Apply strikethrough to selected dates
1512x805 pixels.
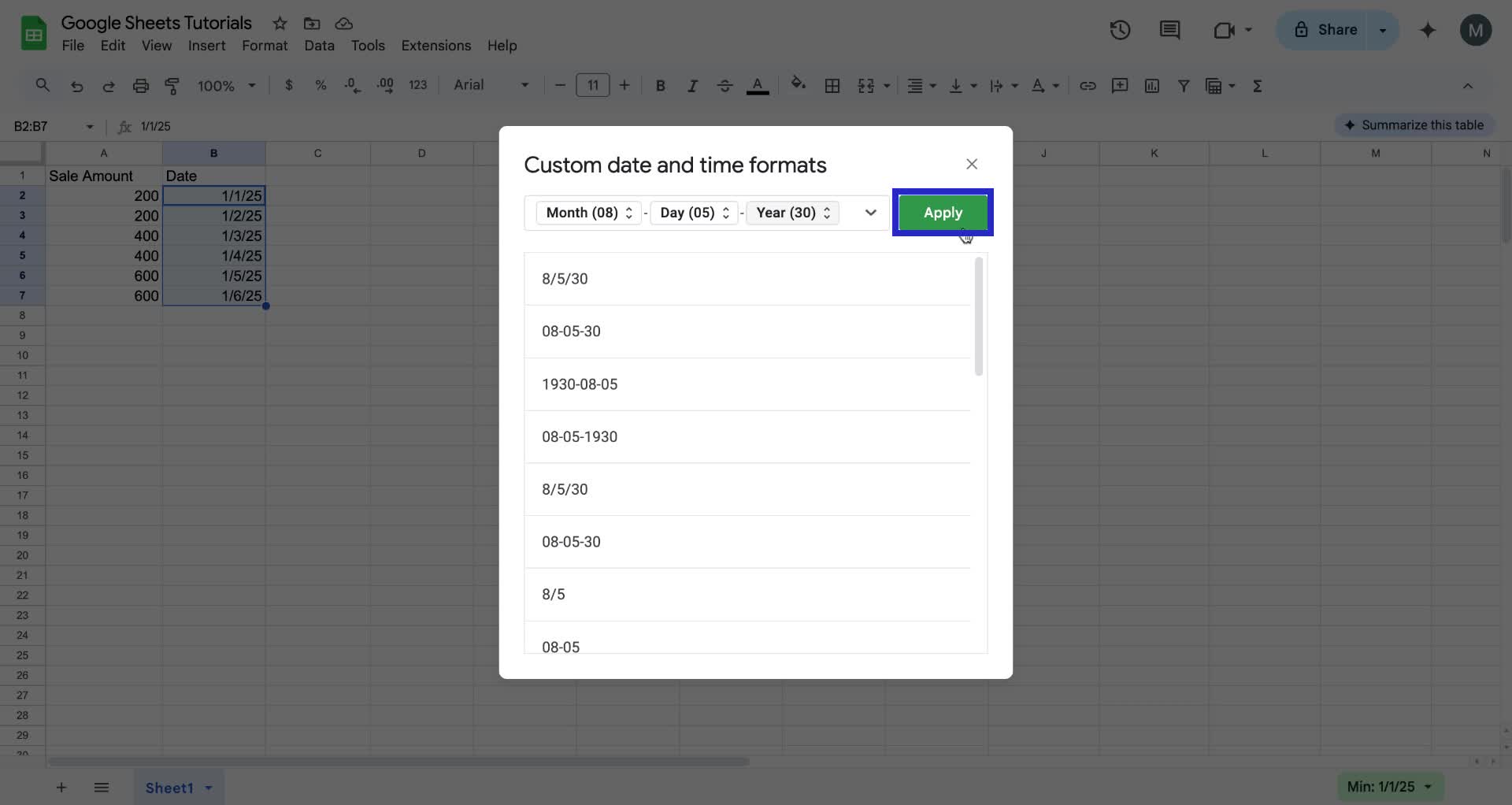point(724,85)
